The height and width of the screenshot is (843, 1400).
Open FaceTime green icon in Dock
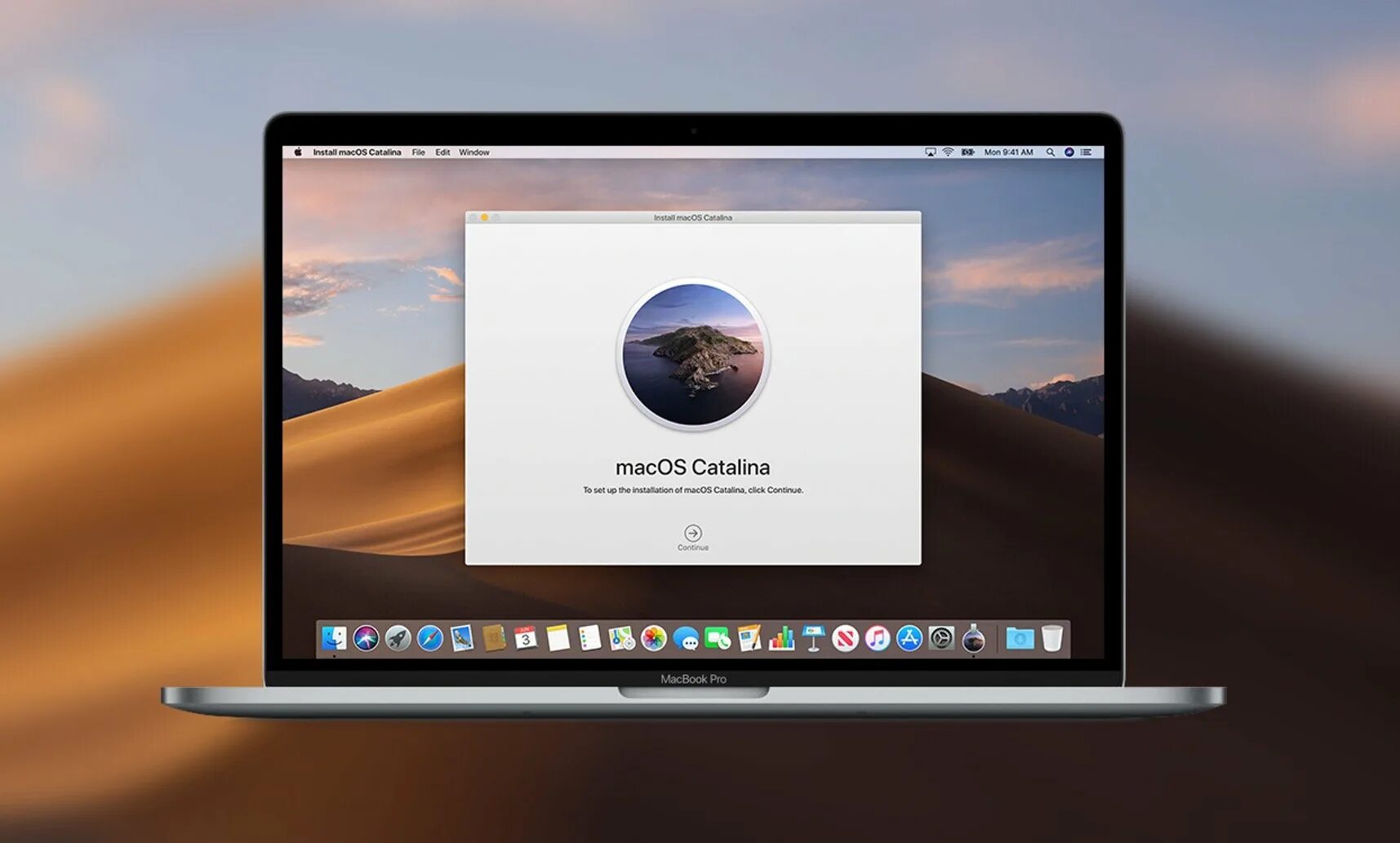718,638
